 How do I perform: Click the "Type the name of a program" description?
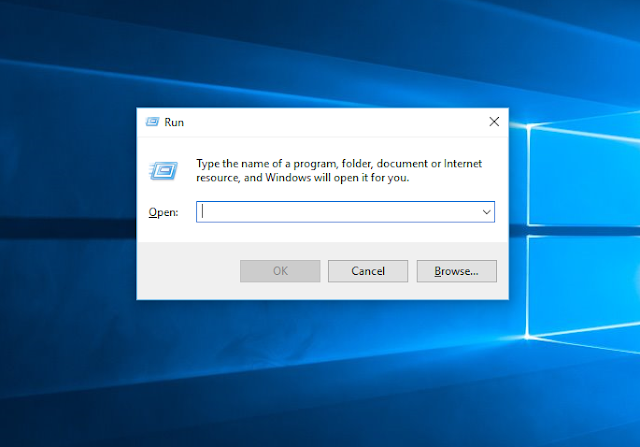339,171
